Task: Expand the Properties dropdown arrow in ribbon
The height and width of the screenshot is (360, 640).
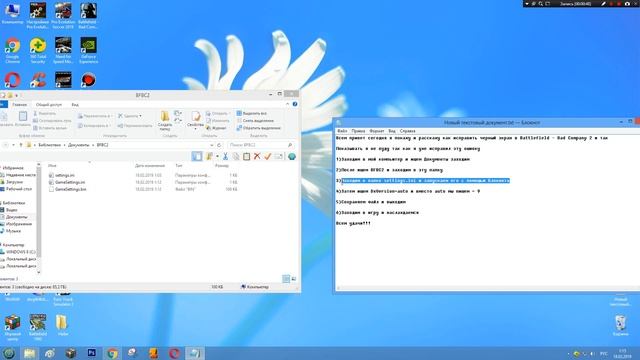Action: click(195, 129)
